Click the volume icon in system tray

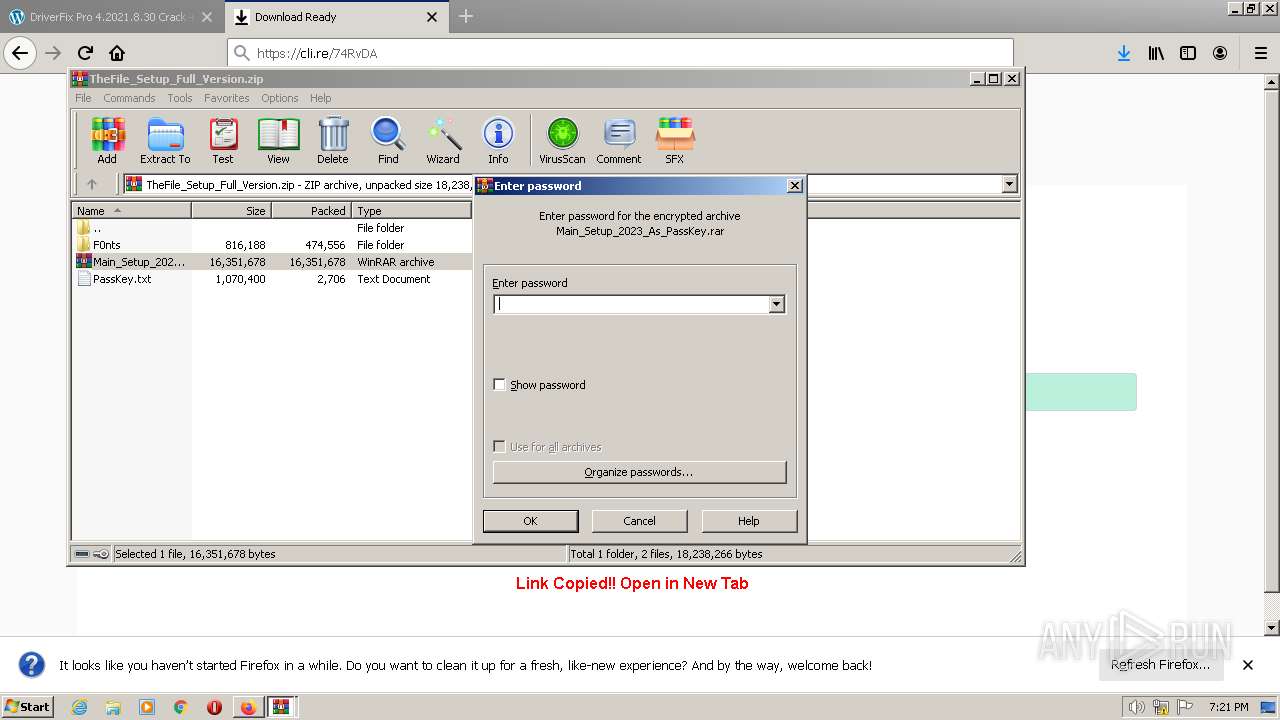pos(1136,707)
